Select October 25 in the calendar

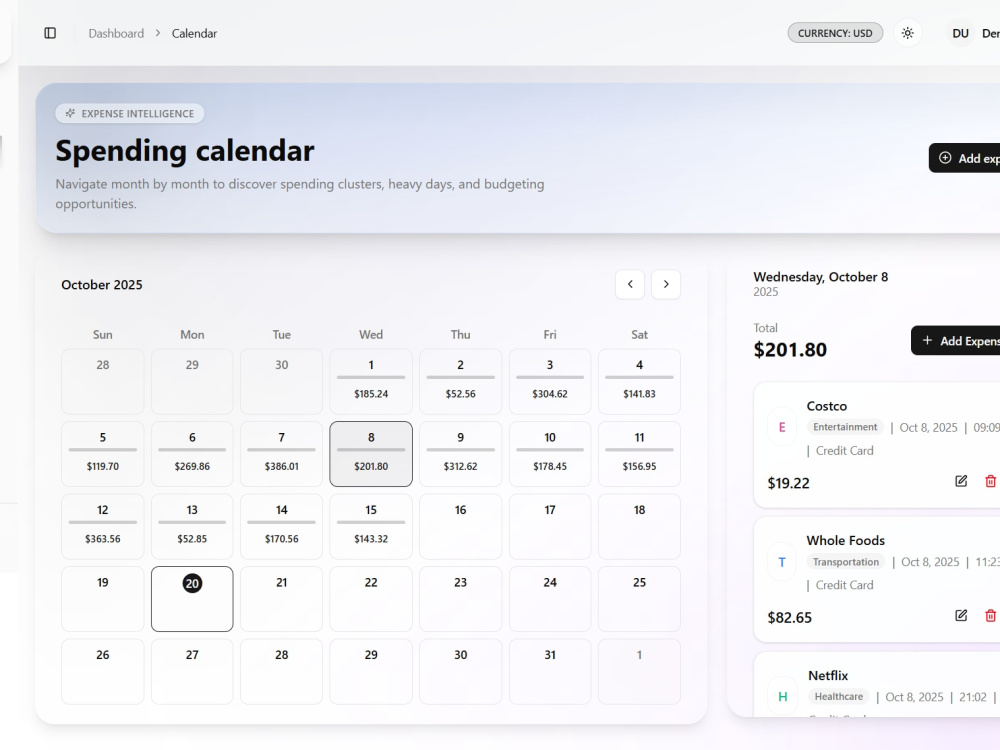639,599
